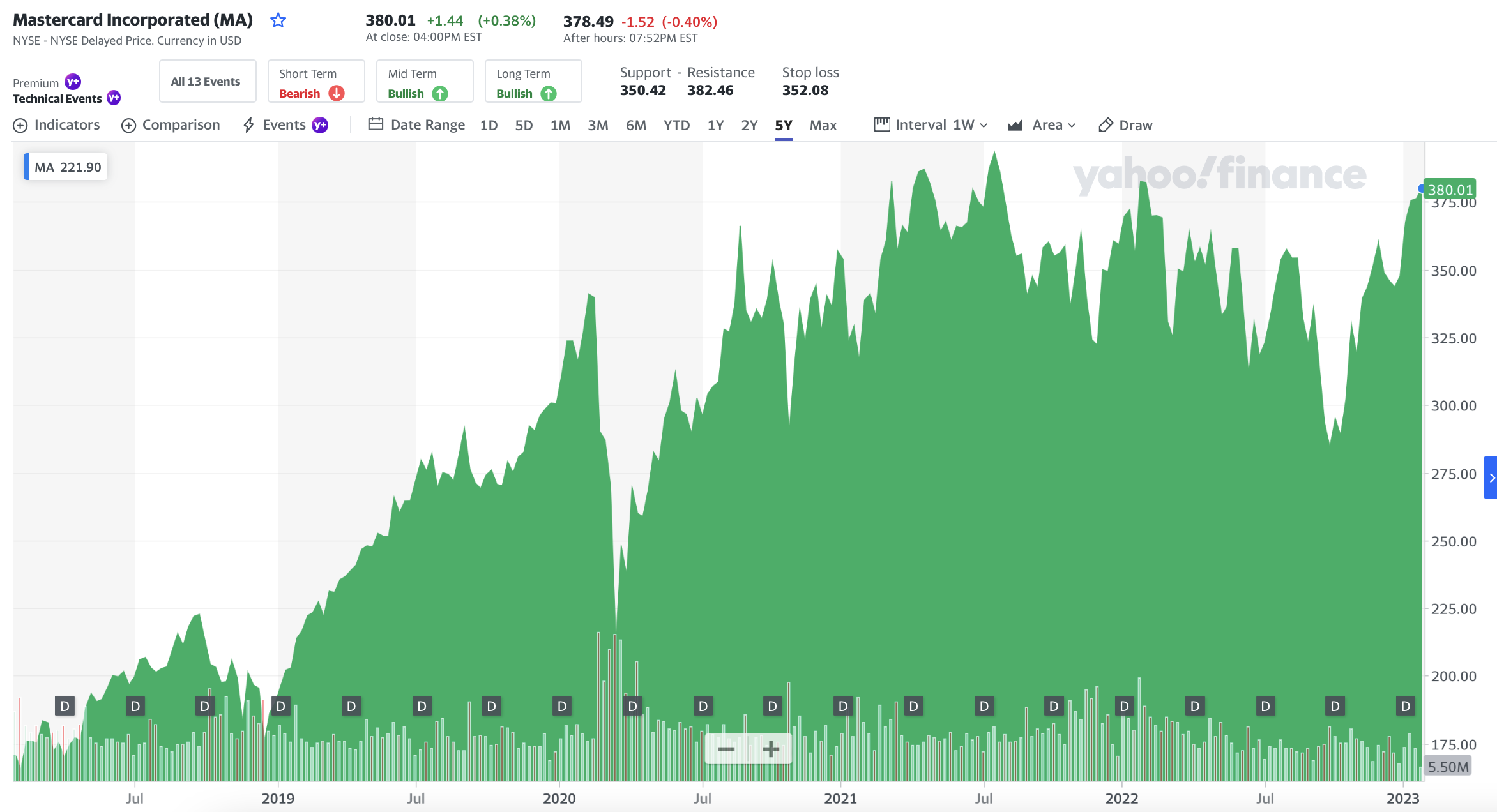The width and height of the screenshot is (1497, 812).
Task: Click the Area chart type icon
Action: coord(1015,125)
